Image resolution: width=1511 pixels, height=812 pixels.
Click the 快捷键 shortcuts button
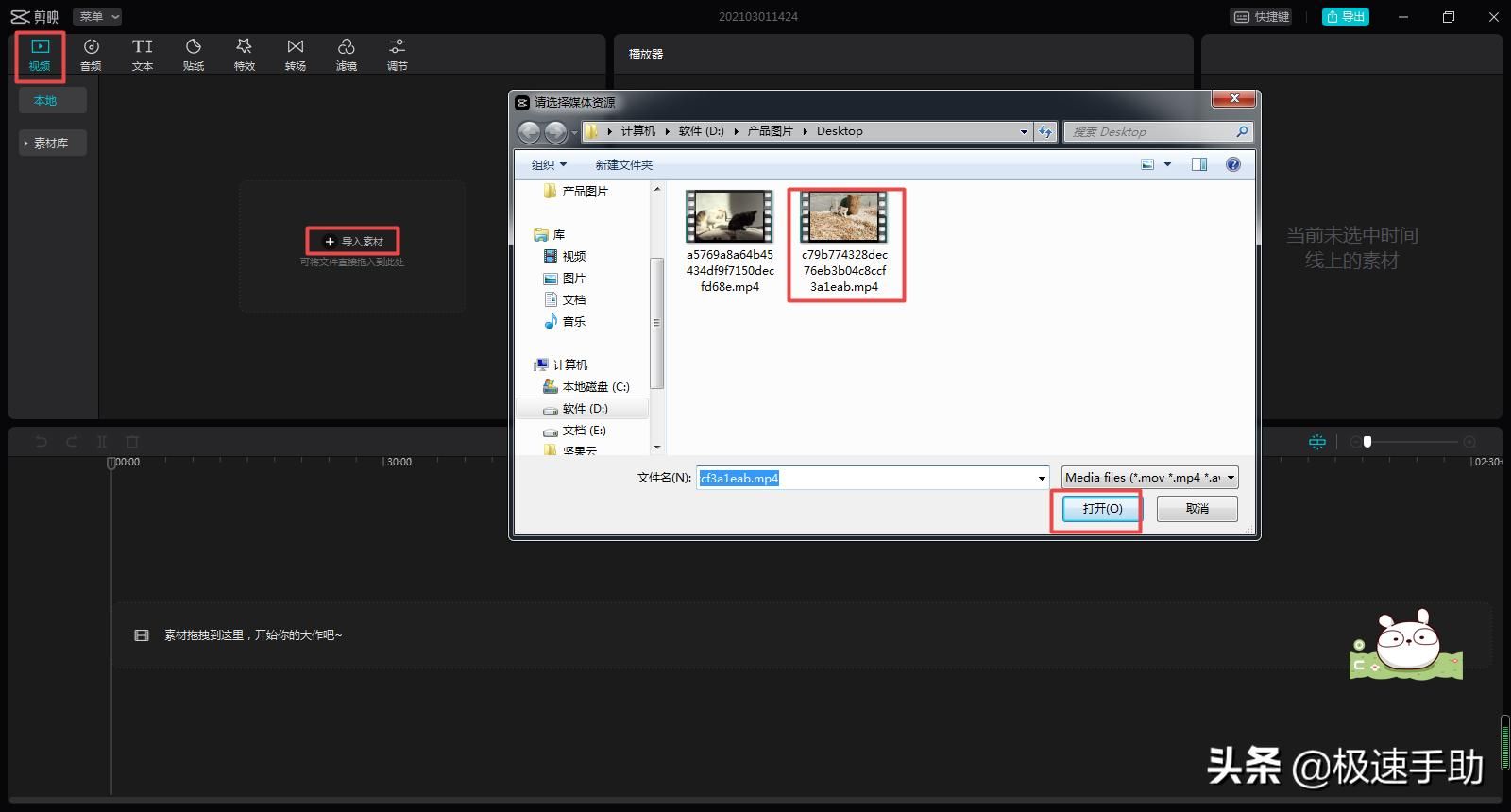pyautogui.click(x=1262, y=17)
